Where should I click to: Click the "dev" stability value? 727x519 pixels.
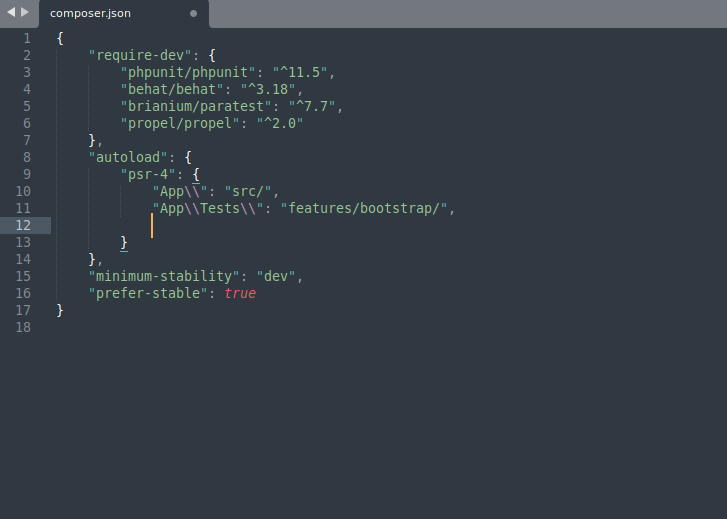(279, 276)
